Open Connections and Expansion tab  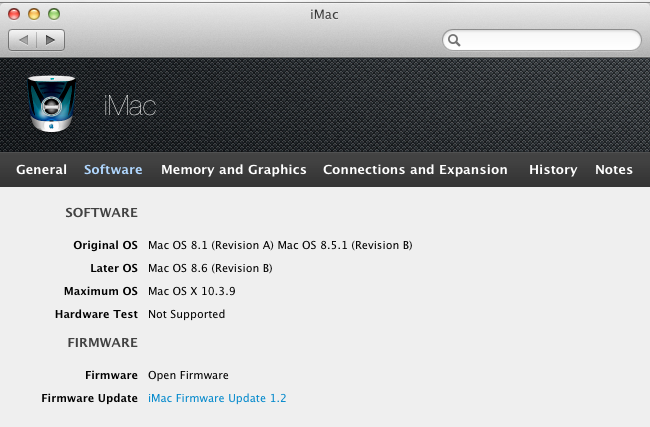[x=415, y=170]
